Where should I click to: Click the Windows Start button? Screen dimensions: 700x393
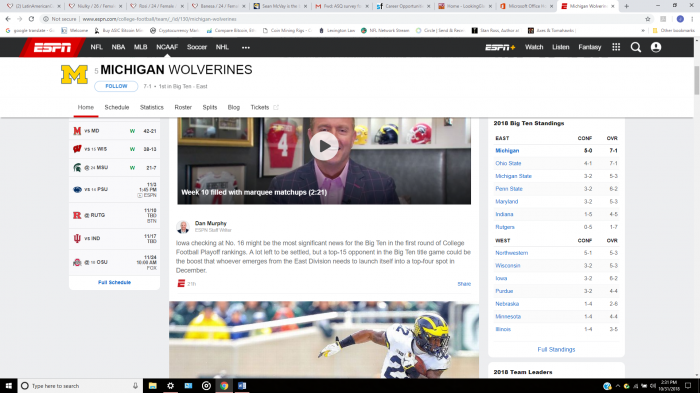(x=8, y=386)
